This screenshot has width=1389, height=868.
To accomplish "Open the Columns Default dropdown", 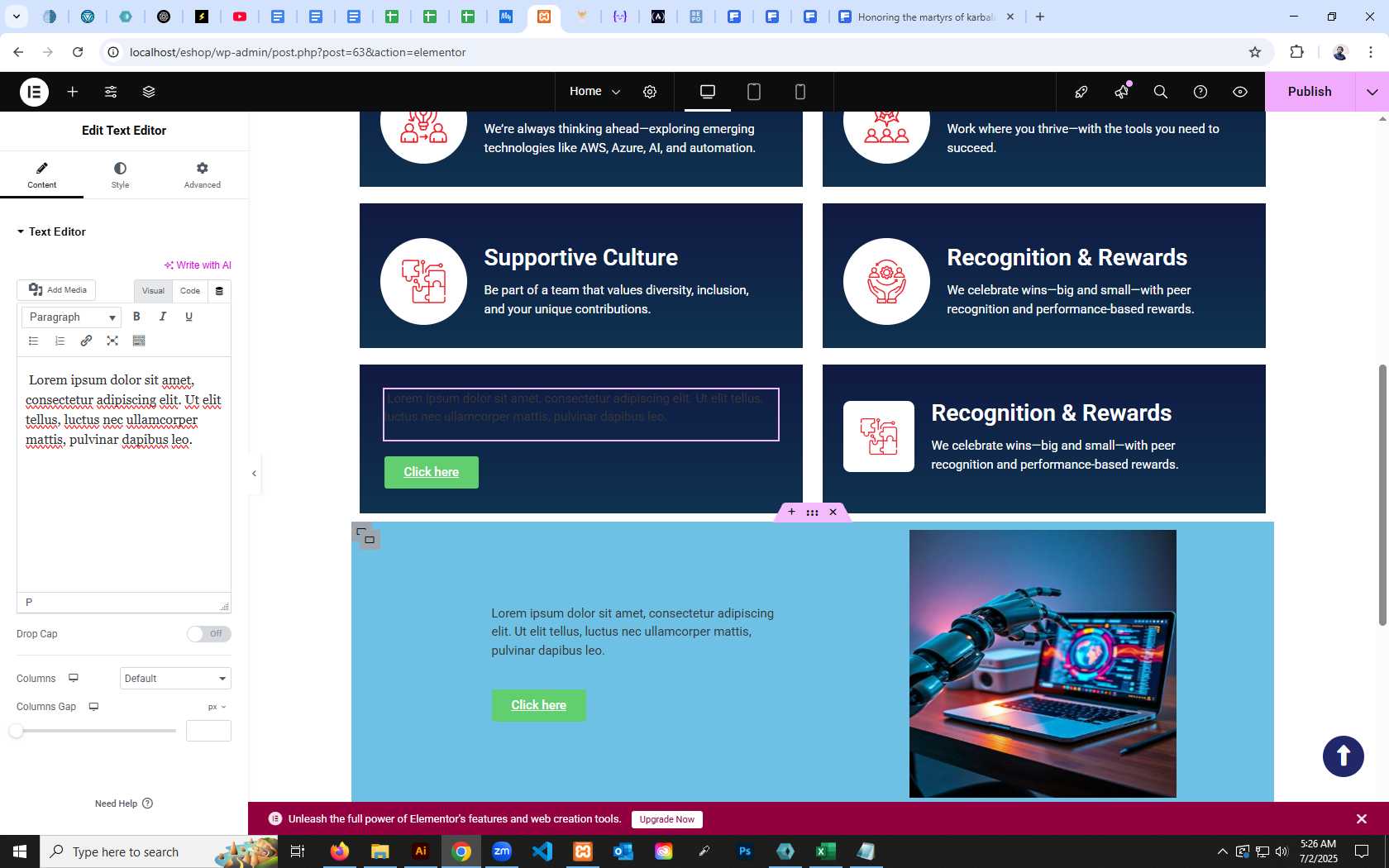I will [x=175, y=679].
